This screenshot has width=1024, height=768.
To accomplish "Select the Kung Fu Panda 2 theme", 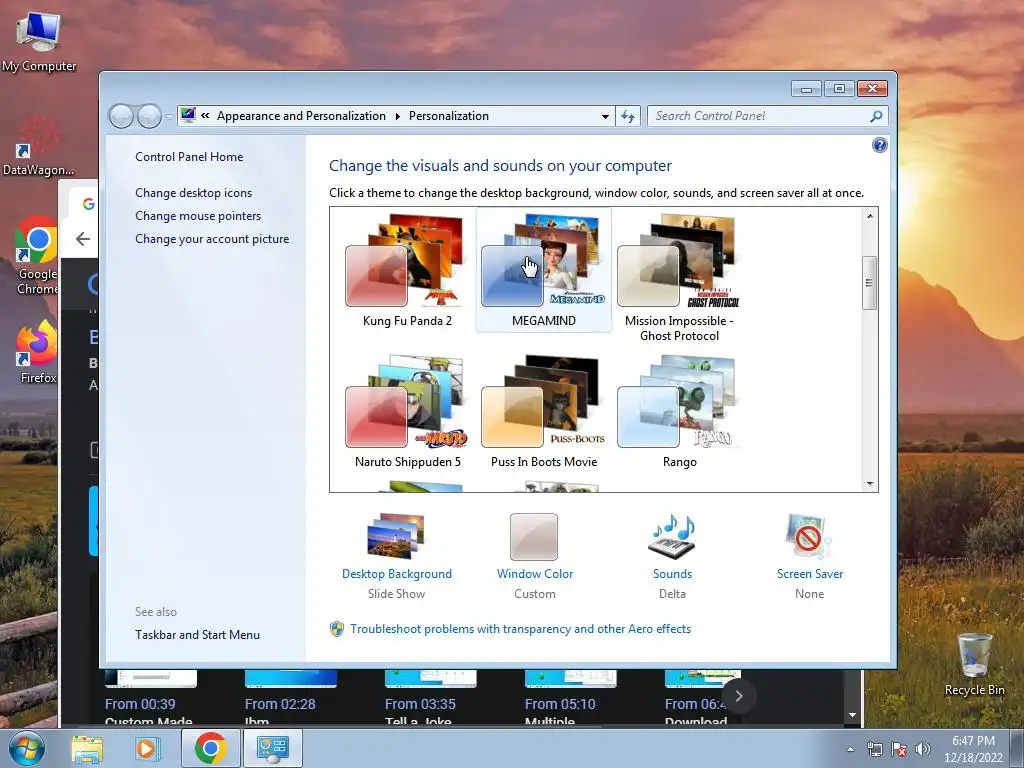I will (x=407, y=270).
